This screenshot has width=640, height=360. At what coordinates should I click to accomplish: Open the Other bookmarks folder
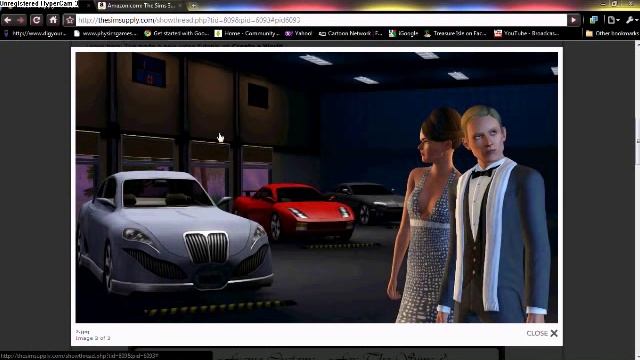(612, 33)
